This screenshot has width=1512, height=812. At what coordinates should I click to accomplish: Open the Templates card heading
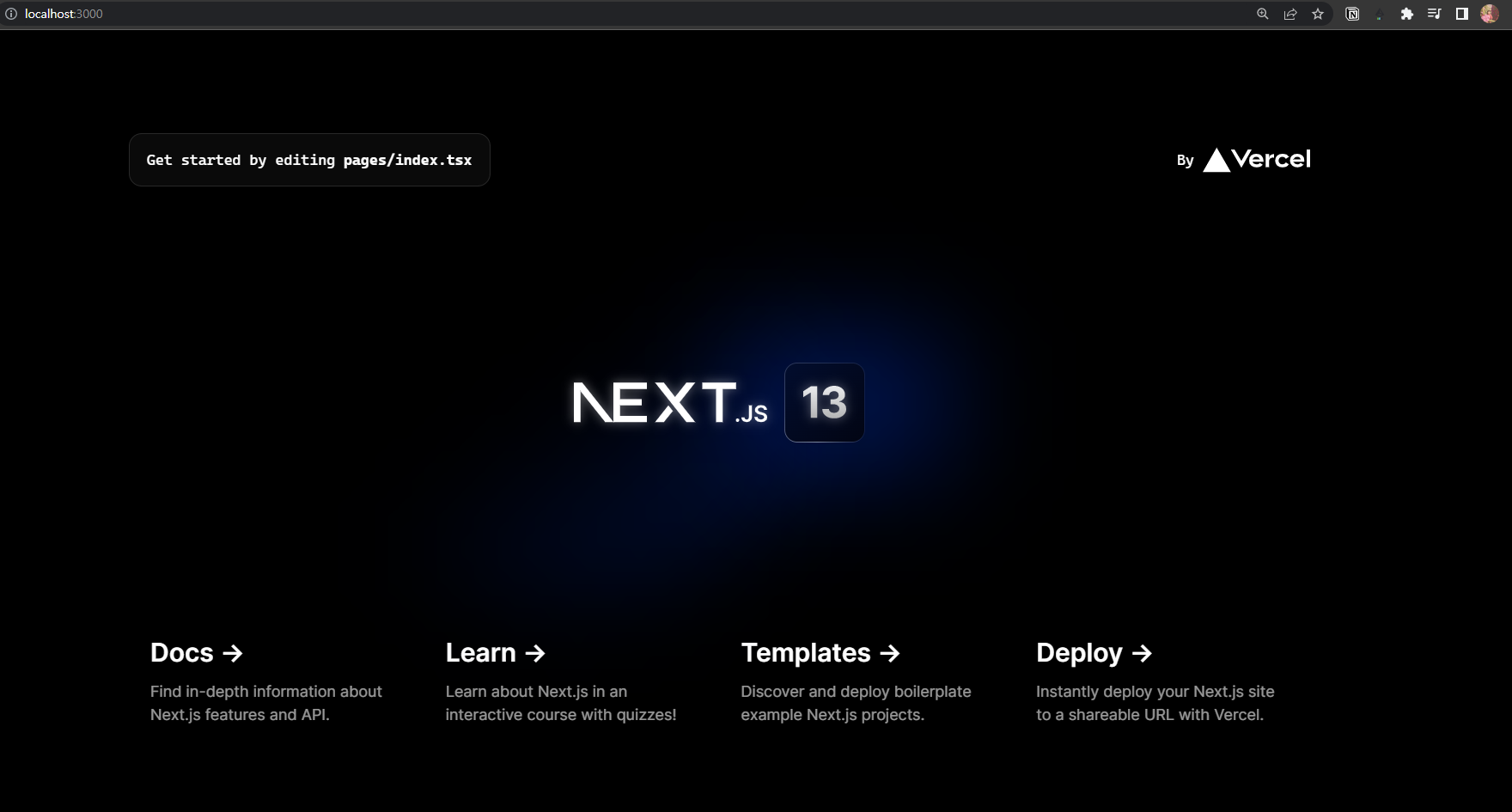(820, 653)
